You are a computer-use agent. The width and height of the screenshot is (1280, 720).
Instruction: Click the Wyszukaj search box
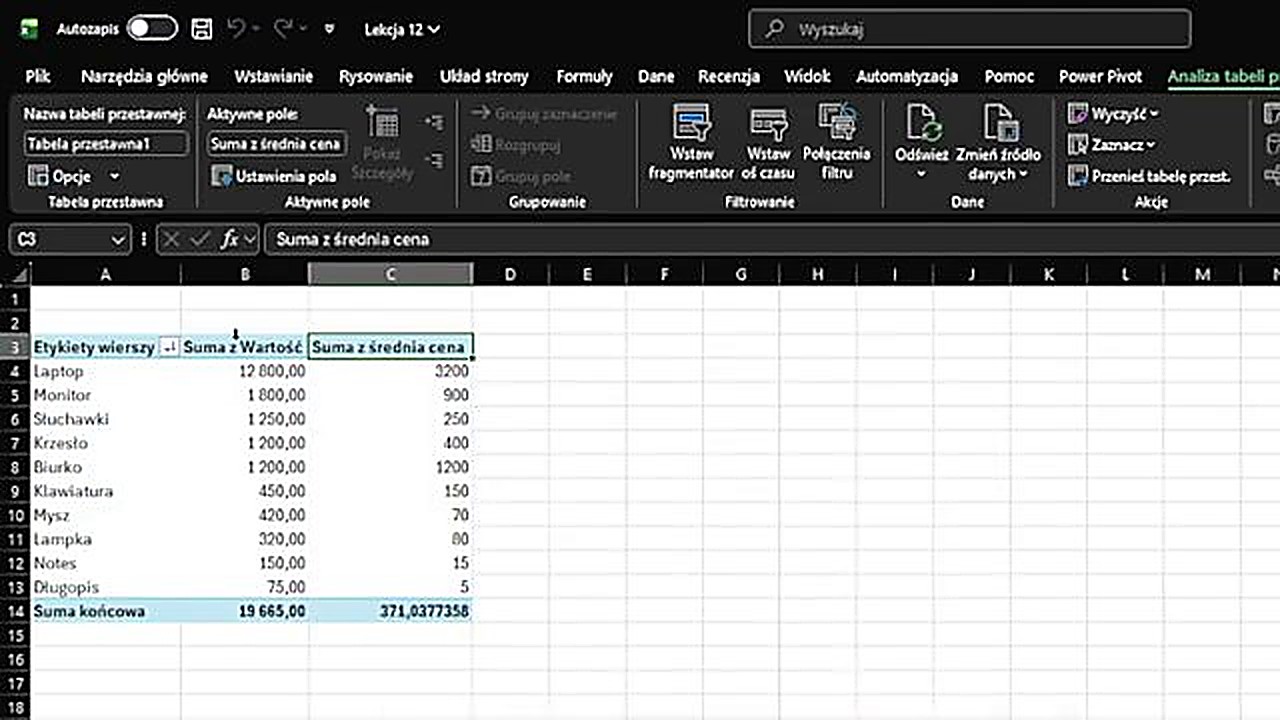[x=969, y=30]
